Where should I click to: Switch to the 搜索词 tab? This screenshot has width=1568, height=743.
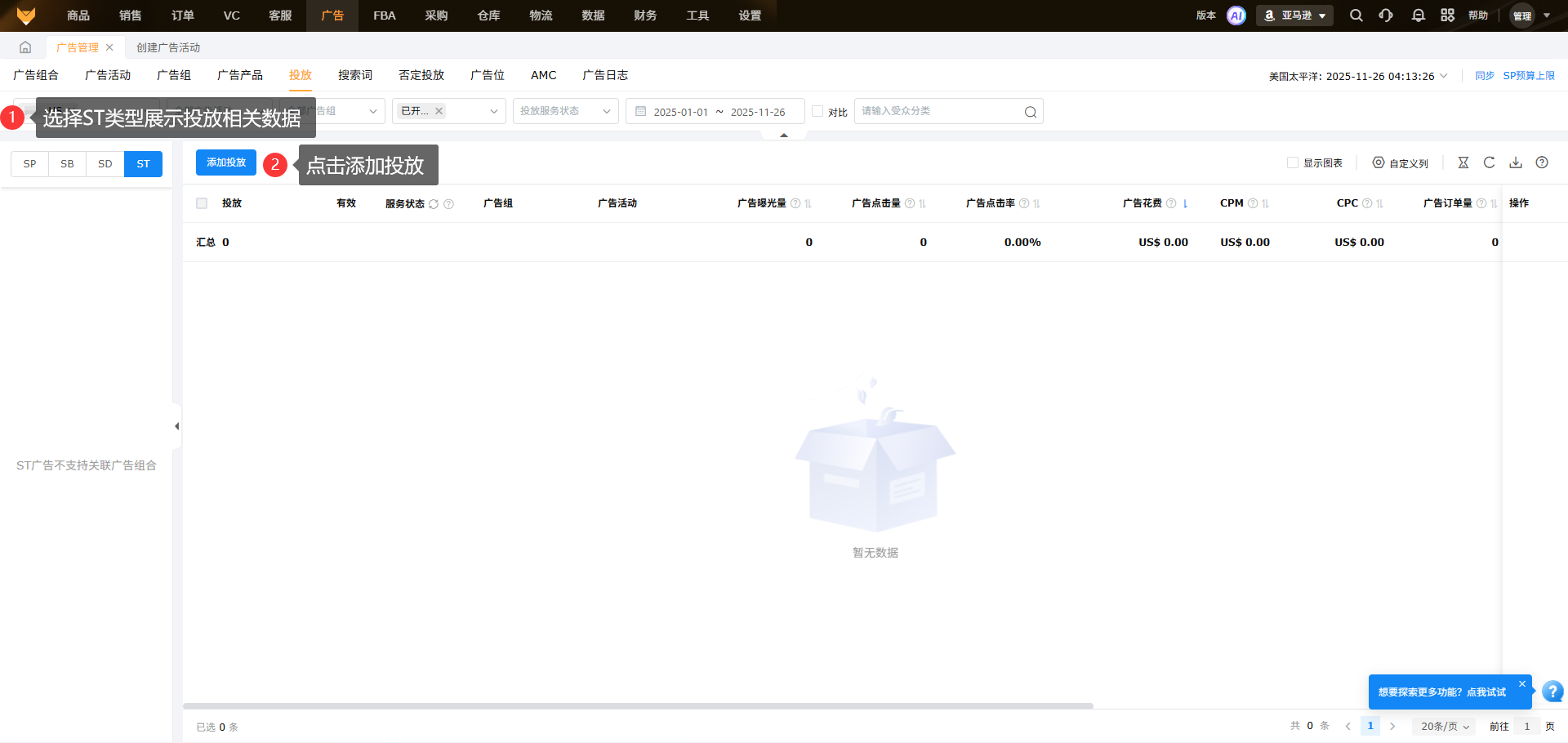[355, 75]
